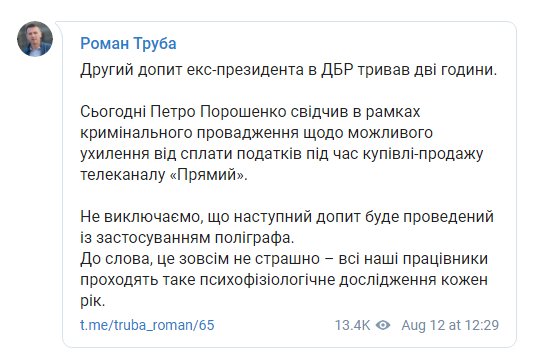
Task: Click the final word рік. of the post
Action: click(x=92, y=301)
